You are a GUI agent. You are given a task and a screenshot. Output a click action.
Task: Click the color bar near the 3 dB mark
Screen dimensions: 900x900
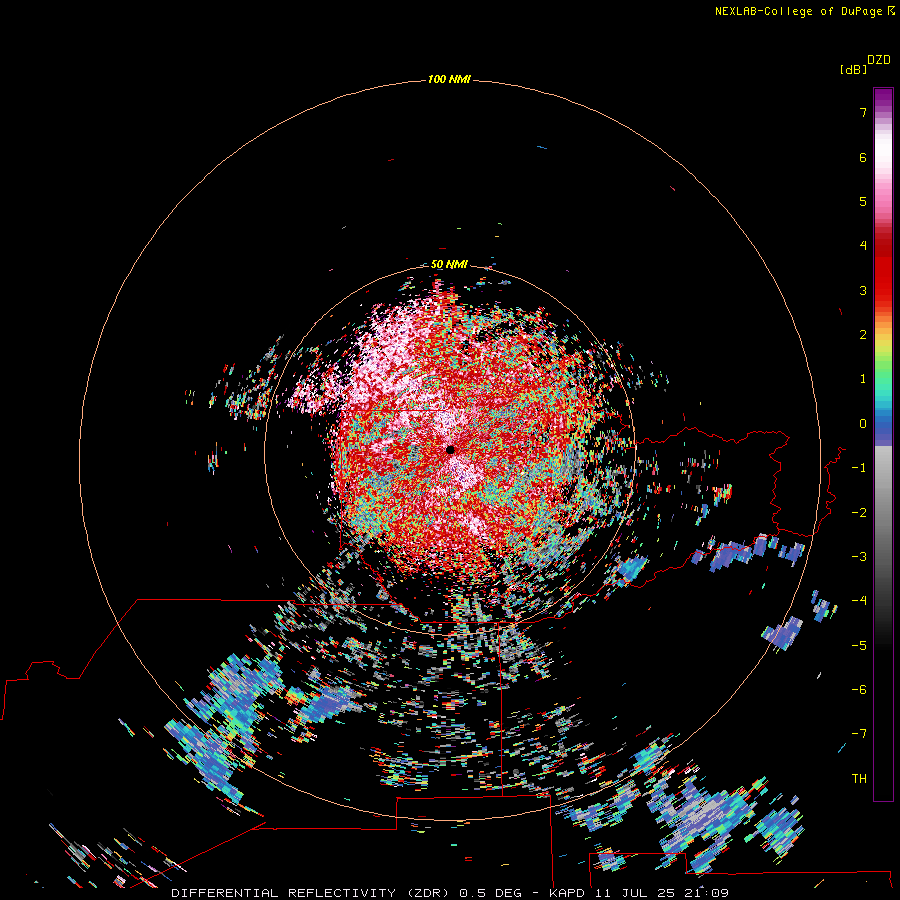pos(883,290)
